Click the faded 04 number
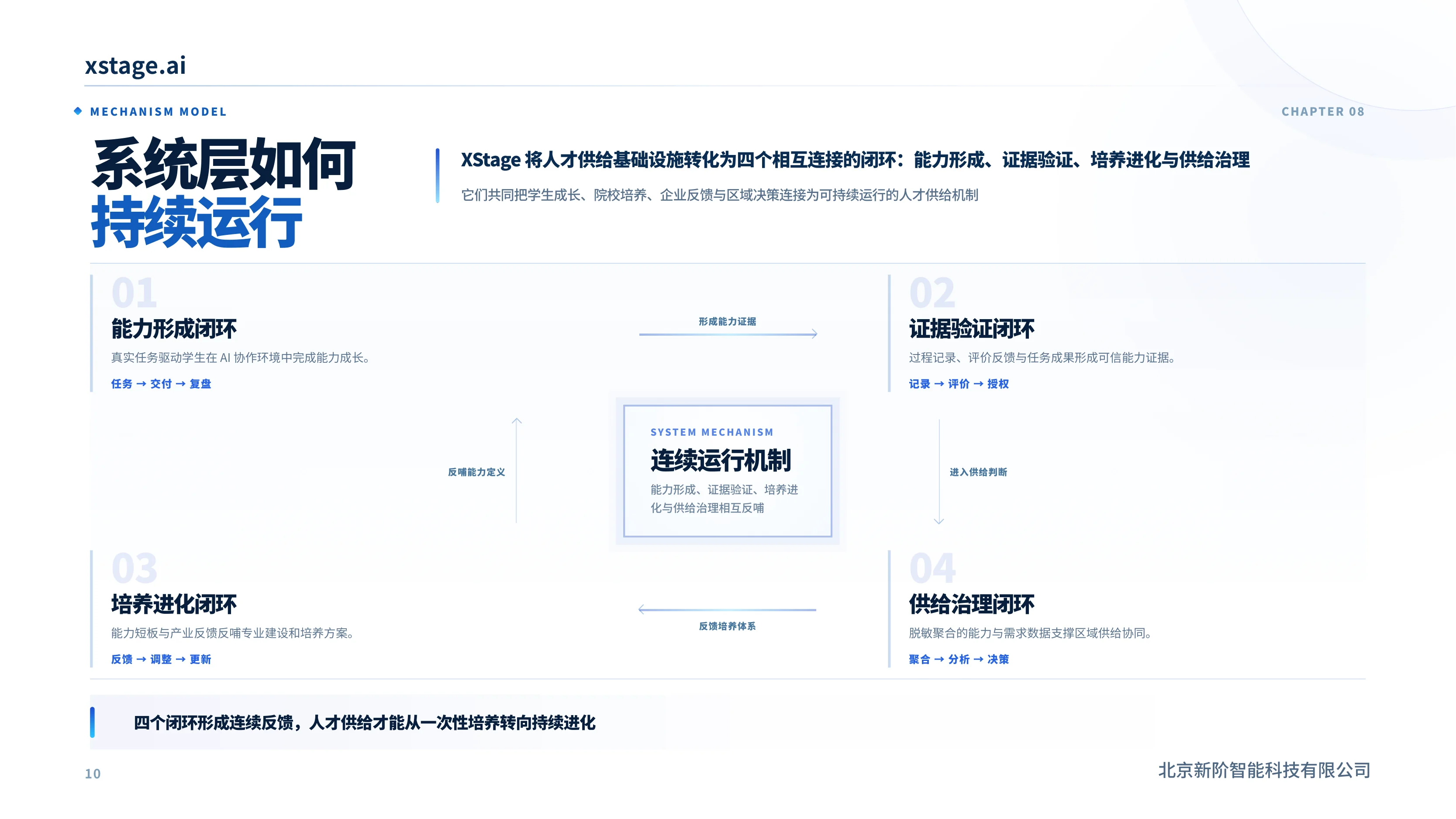Screen dimensions: 1456x819 tap(933, 568)
